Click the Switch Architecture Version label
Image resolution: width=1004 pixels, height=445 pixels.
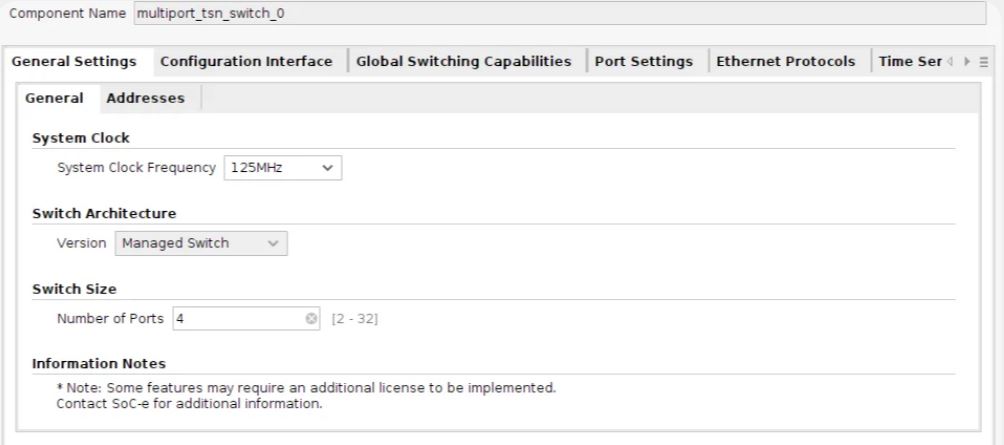[81, 243]
